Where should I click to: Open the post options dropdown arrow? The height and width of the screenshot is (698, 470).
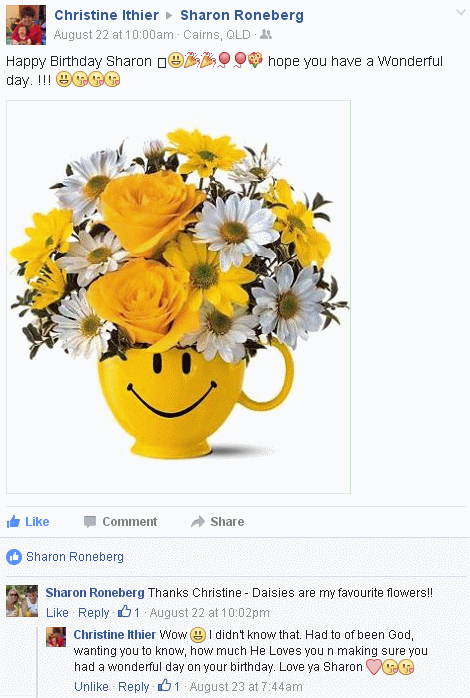pos(461,13)
